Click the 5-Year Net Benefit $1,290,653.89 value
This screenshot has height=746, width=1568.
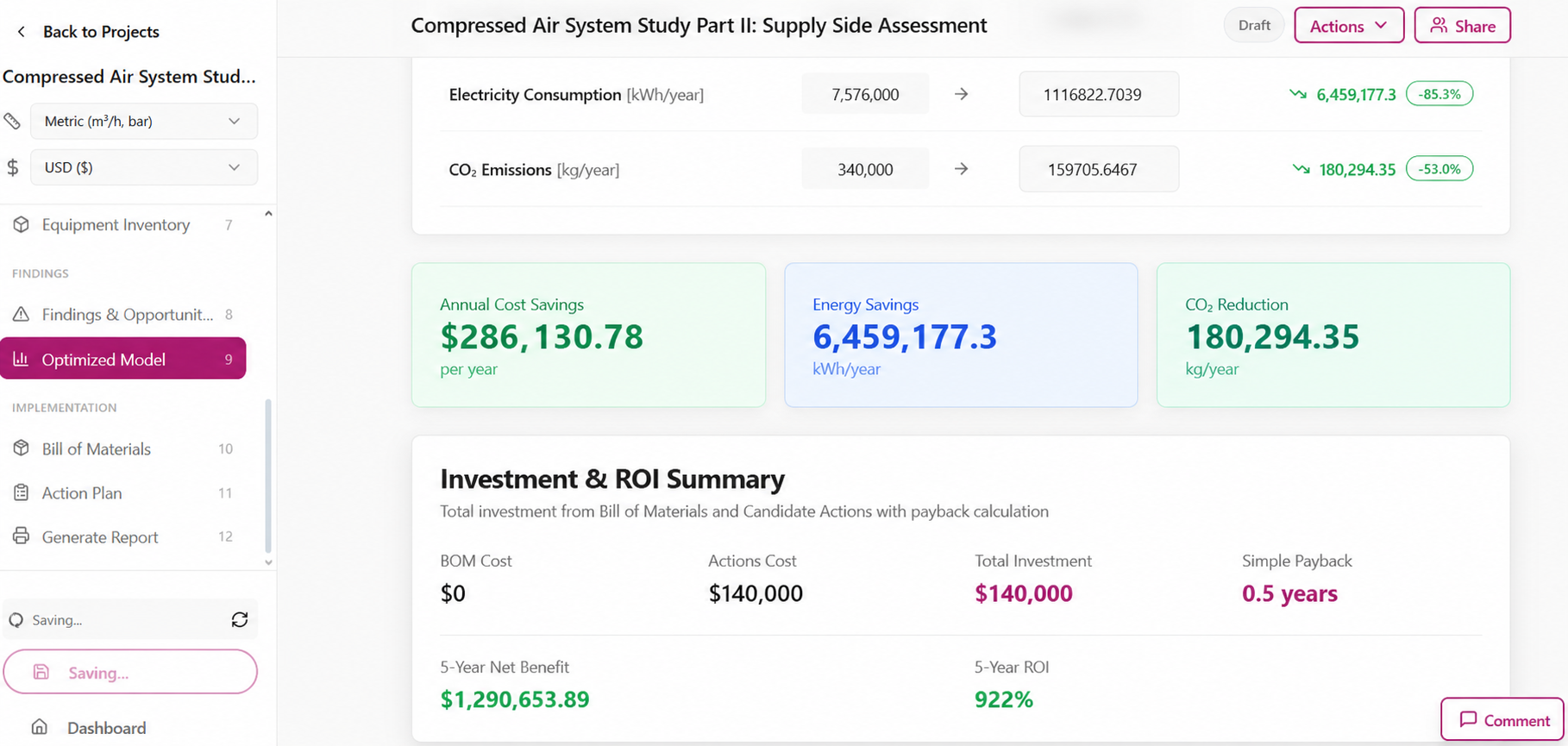point(515,699)
